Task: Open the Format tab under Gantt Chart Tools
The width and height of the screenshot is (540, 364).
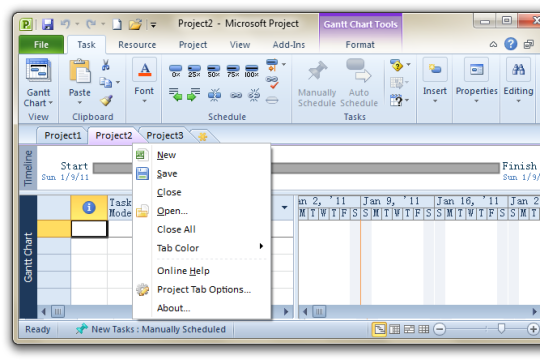Action: (360, 45)
